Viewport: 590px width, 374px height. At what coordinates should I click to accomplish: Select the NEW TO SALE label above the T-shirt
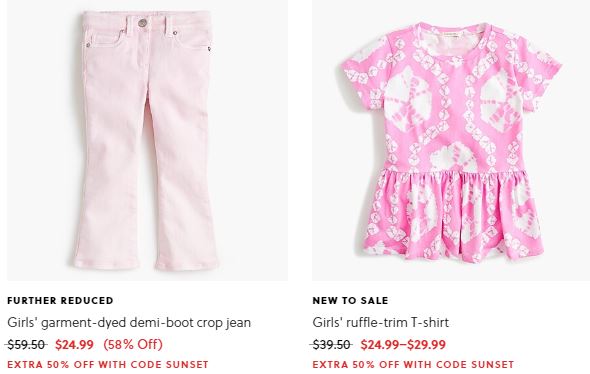[x=350, y=301]
